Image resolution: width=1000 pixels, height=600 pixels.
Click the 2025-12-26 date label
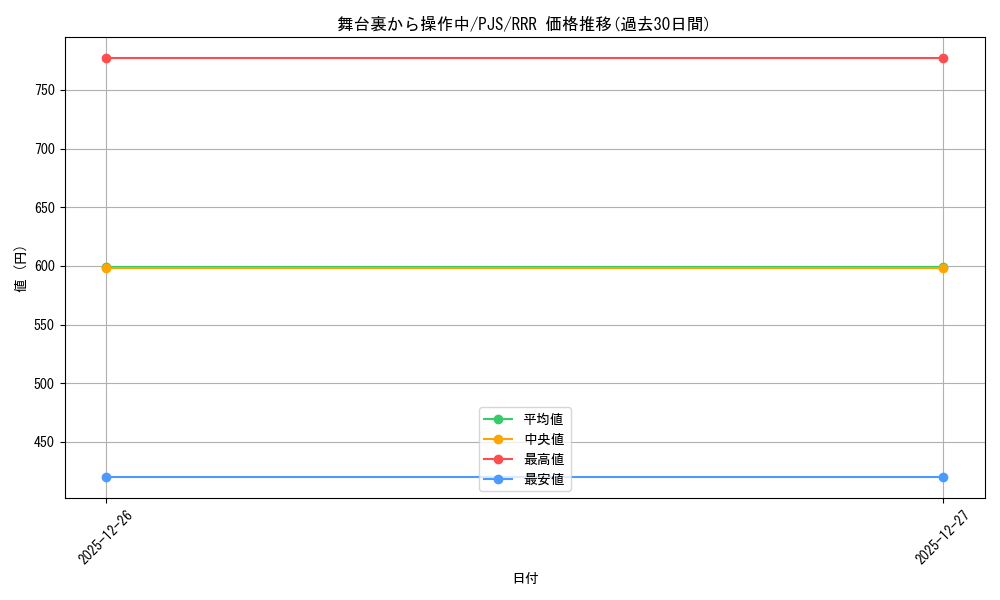click(103, 538)
